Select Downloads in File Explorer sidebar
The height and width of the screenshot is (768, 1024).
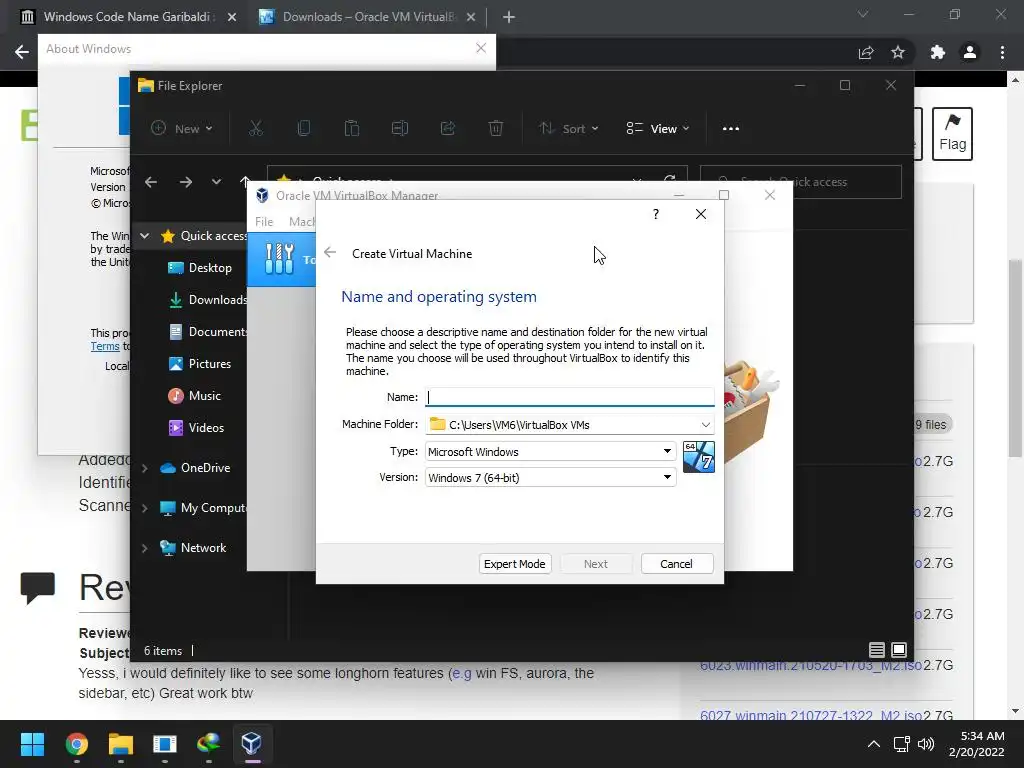coord(207,300)
